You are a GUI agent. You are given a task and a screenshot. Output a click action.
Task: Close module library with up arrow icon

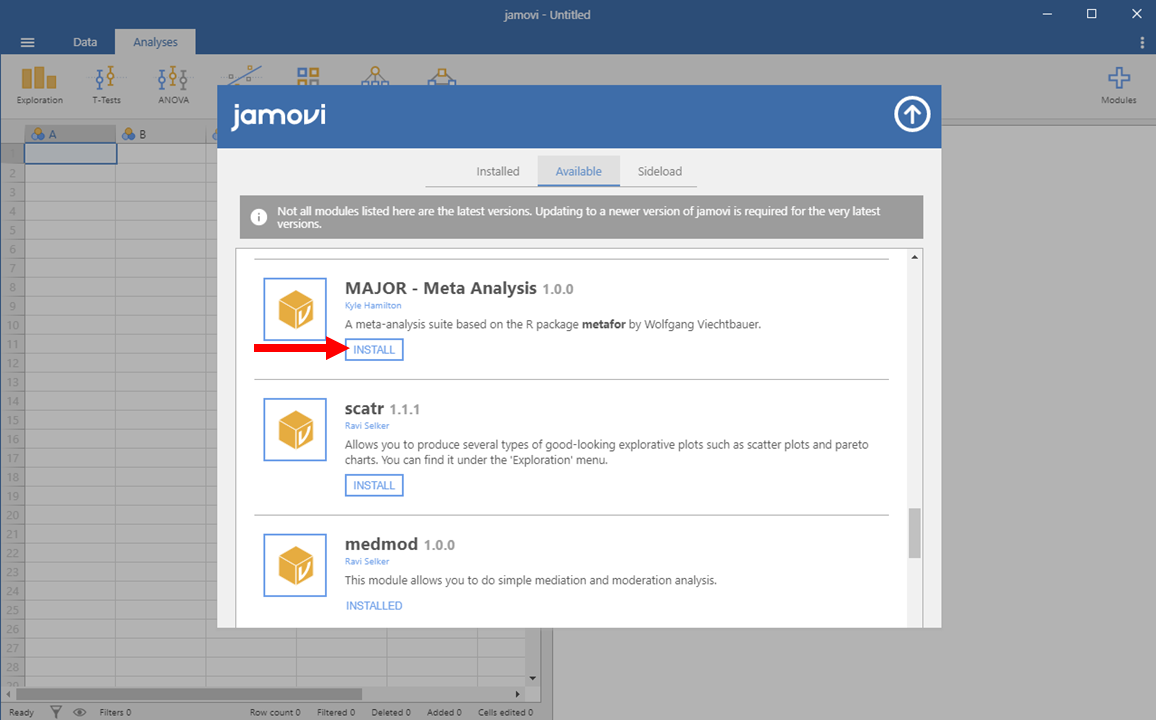pyautogui.click(x=911, y=115)
